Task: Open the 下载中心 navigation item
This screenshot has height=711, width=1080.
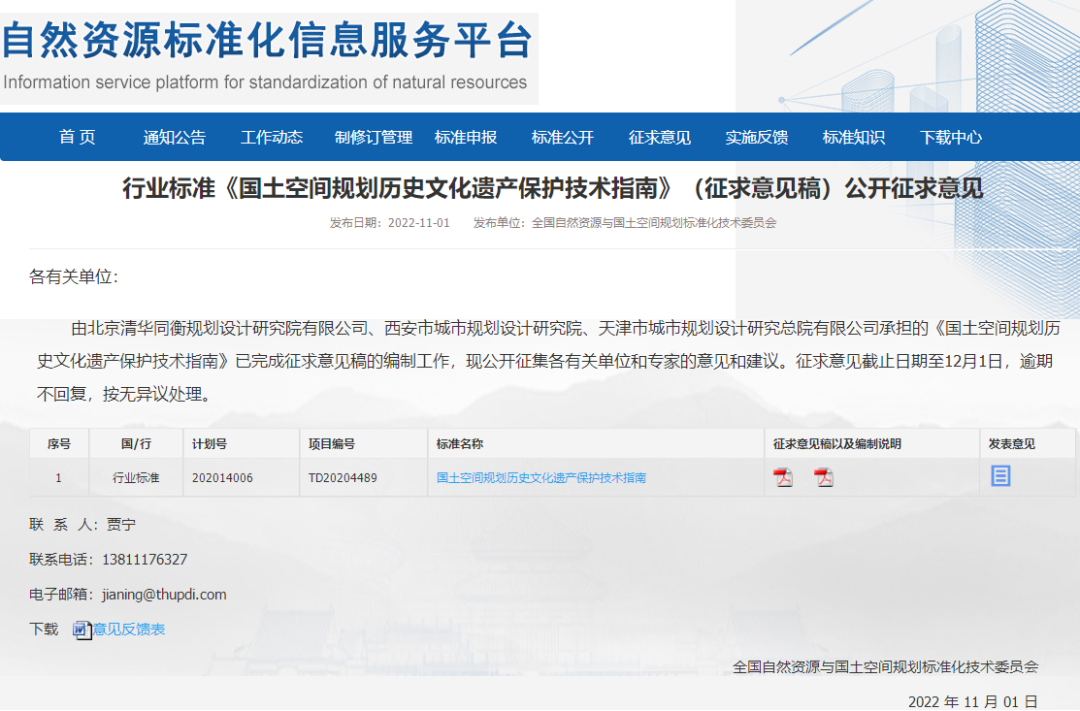Action: pos(951,138)
